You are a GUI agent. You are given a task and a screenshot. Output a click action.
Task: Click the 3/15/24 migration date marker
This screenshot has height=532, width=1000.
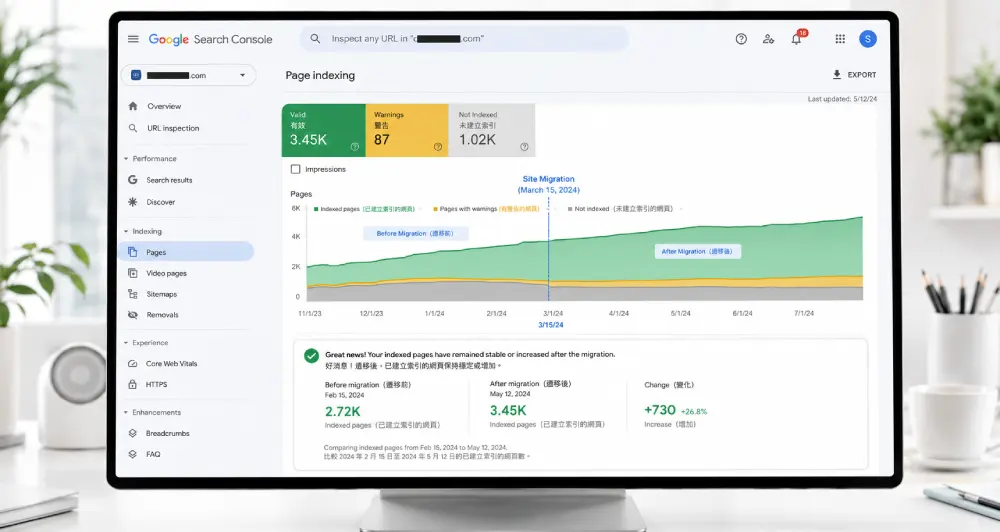[x=550, y=325]
